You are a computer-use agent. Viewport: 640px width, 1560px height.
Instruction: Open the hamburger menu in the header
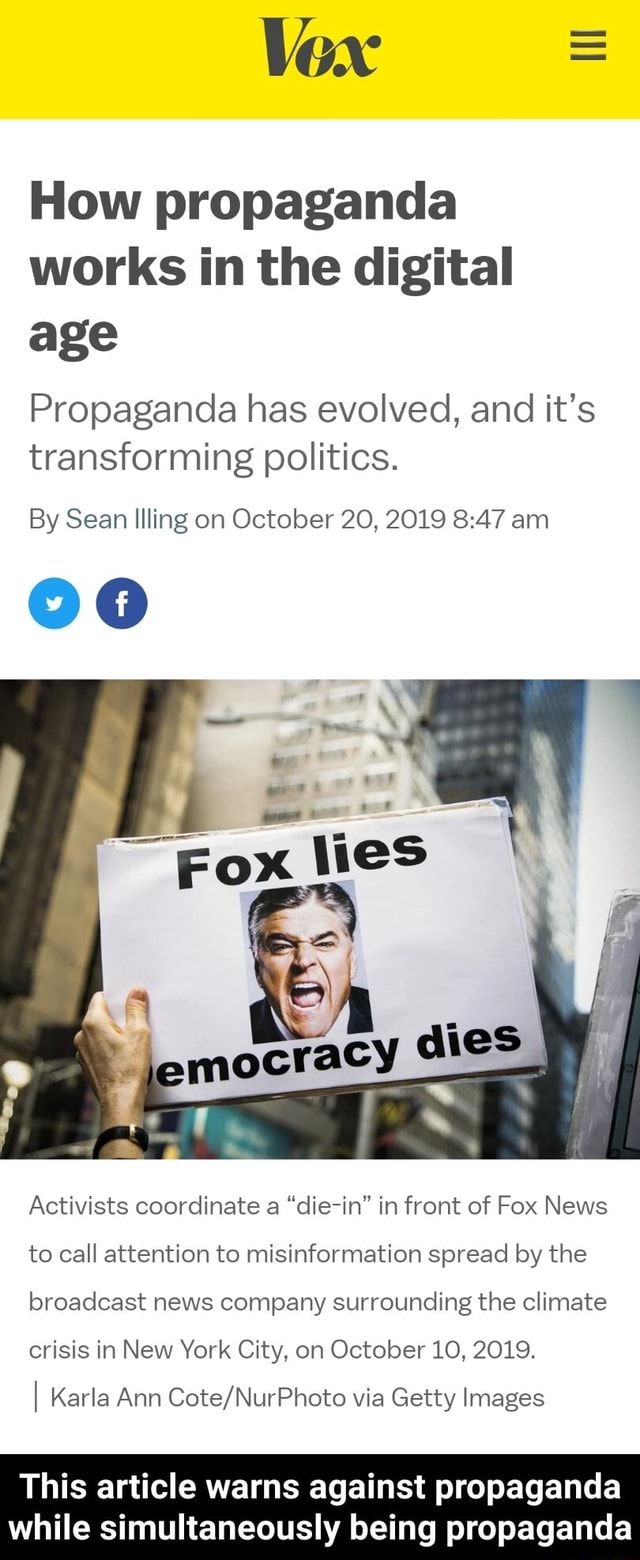(588, 44)
